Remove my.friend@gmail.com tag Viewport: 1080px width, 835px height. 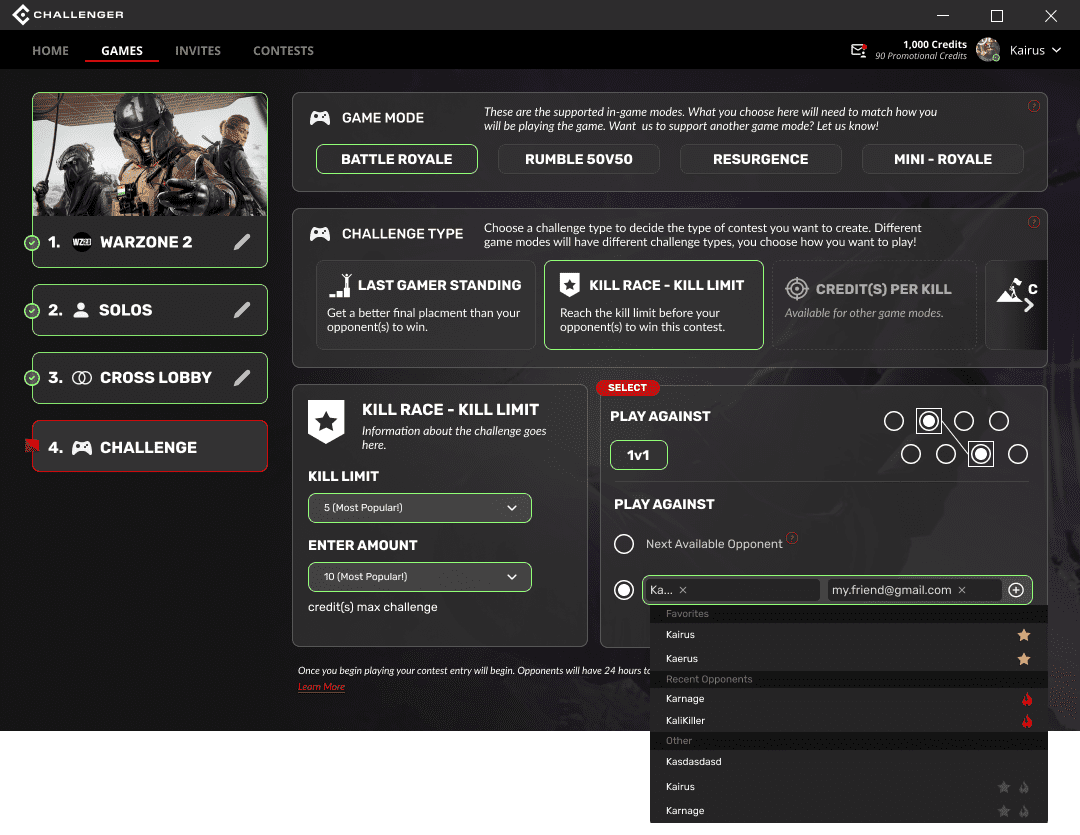click(x=962, y=590)
